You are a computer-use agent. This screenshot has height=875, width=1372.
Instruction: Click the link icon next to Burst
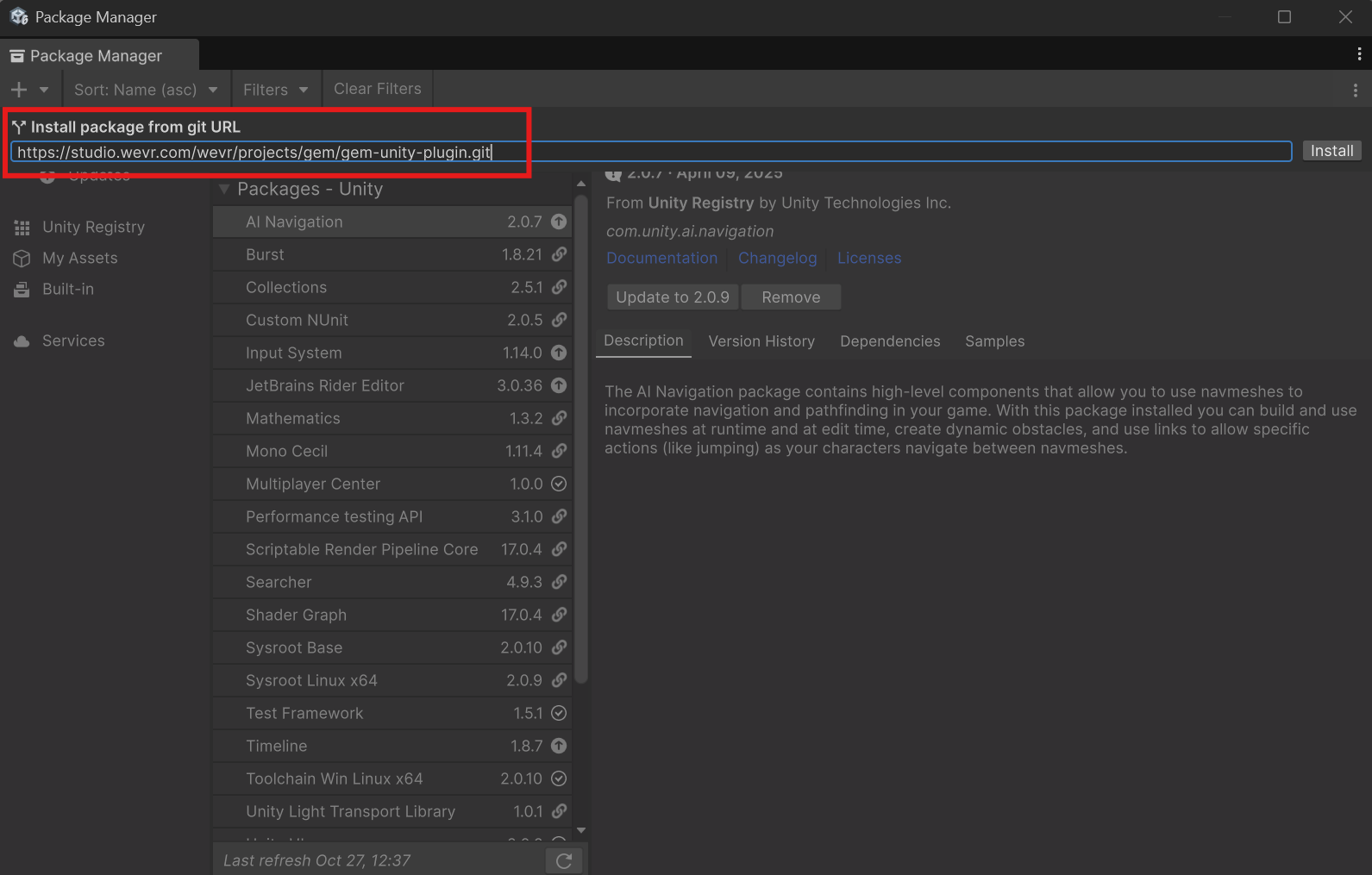point(559,254)
